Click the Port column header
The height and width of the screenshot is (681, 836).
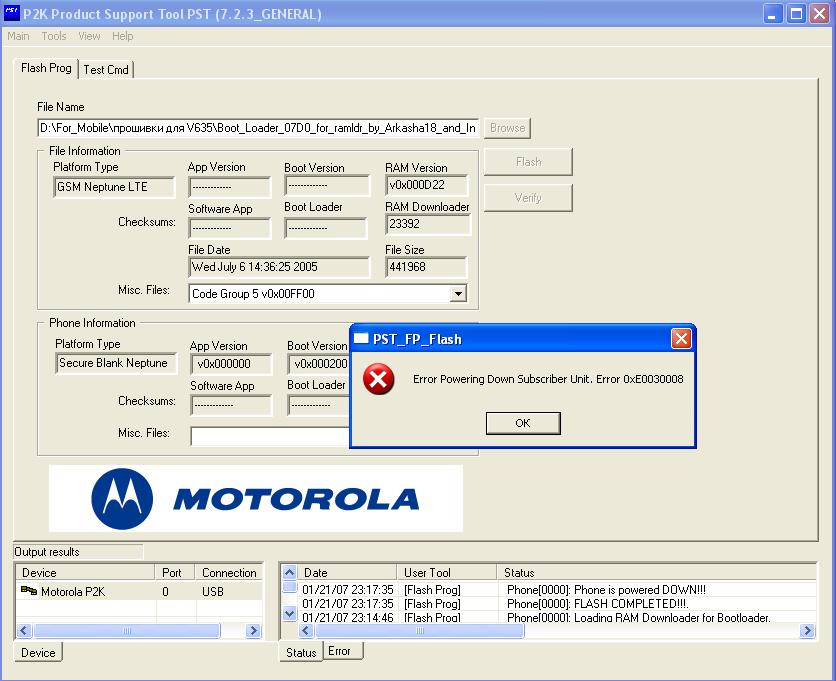[175, 572]
